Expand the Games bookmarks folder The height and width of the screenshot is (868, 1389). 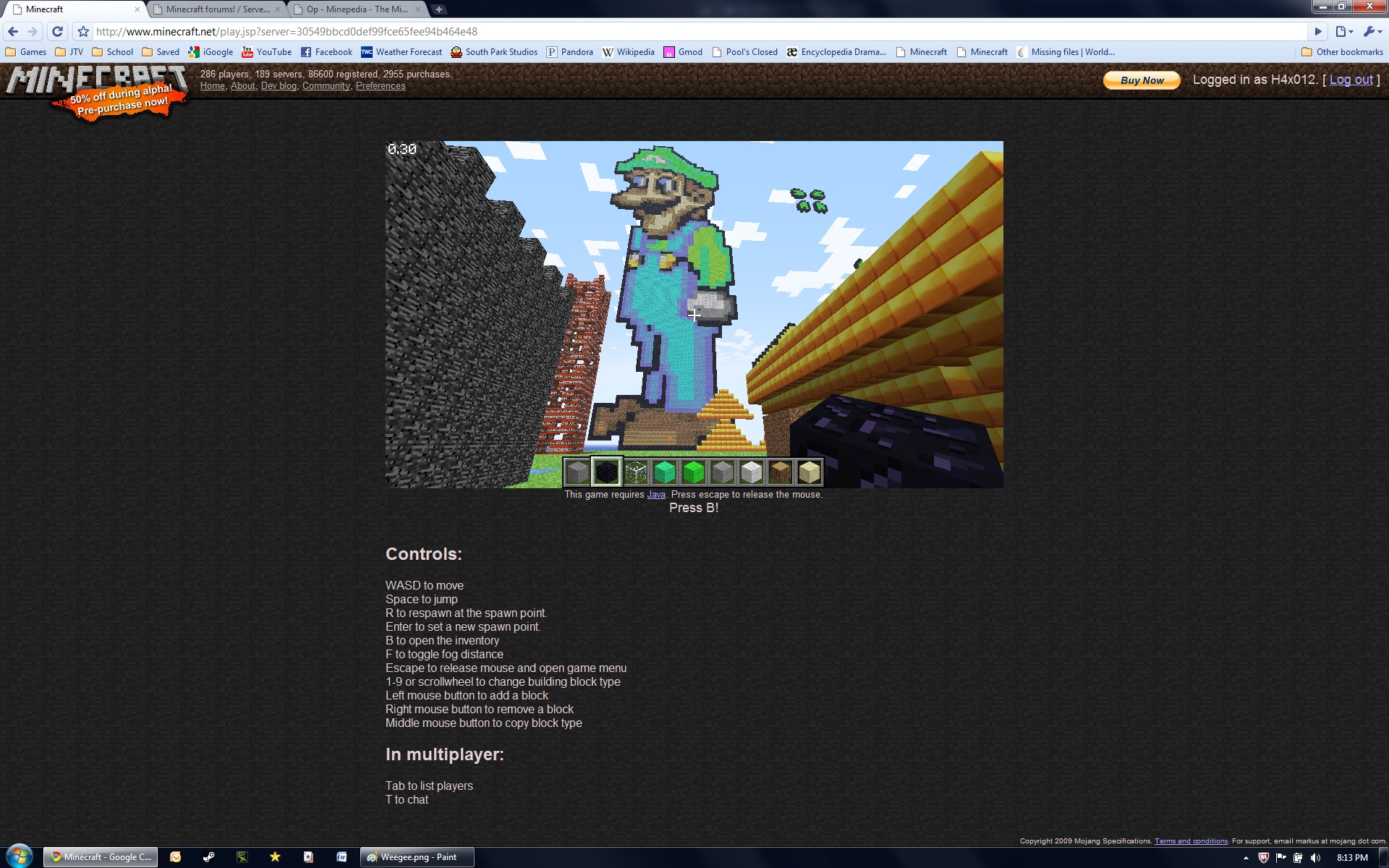[x=26, y=52]
